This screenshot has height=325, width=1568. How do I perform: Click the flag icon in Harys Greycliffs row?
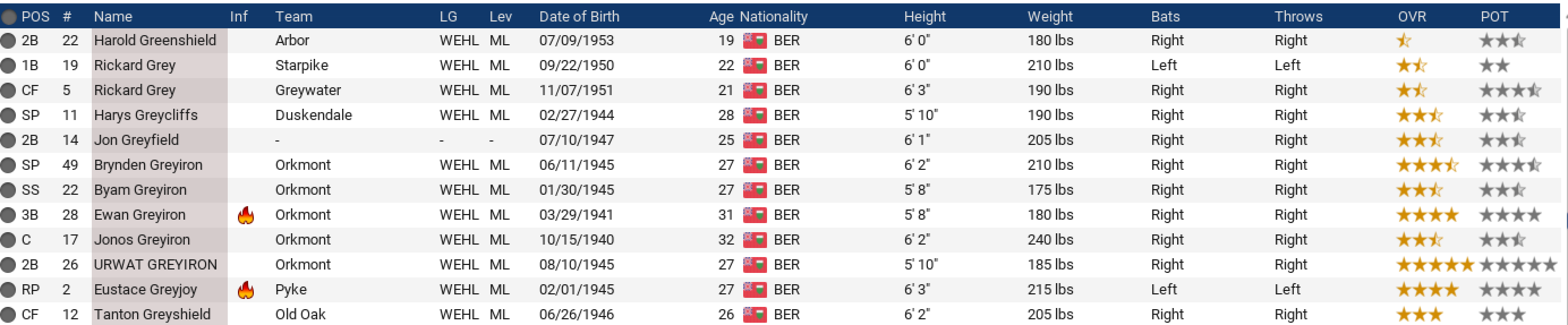point(754,116)
